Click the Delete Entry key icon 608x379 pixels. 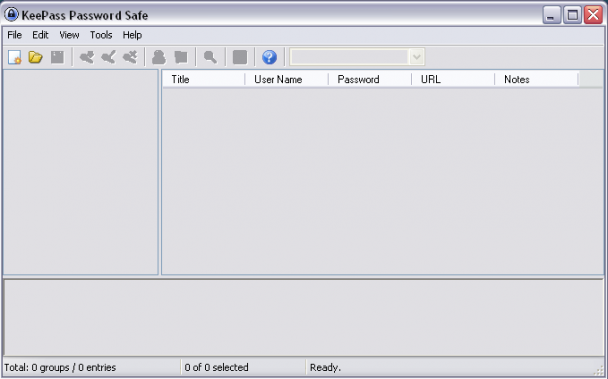(x=130, y=57)
